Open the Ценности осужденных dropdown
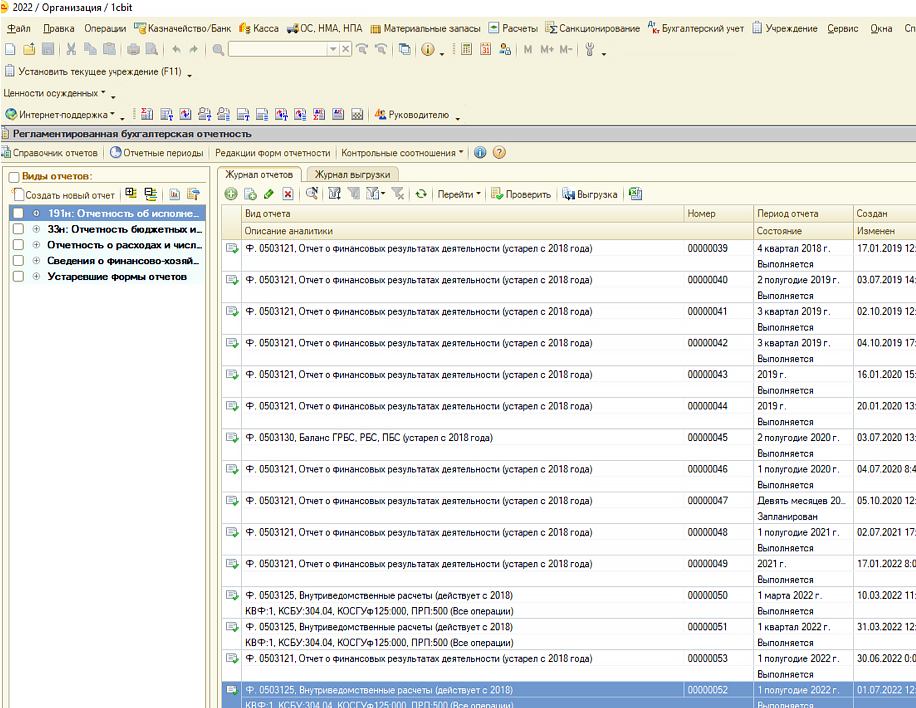Screen dimensions: 916x708 pyautogui.click(x=54, y=93)
